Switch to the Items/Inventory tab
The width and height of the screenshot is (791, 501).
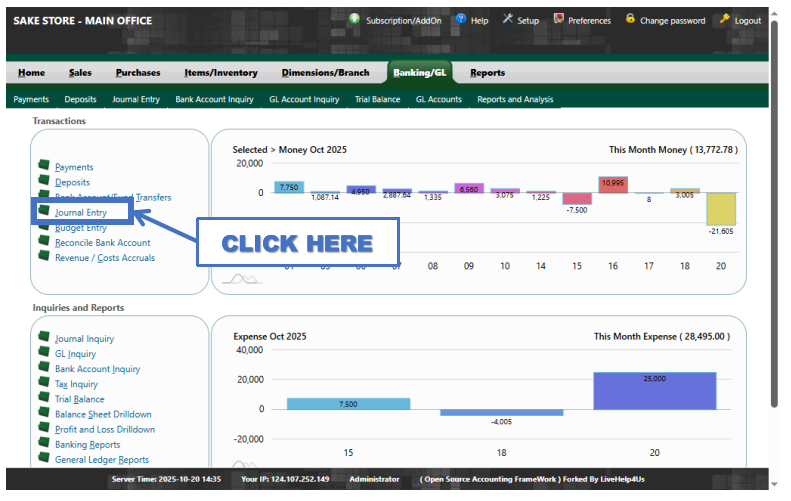(x=220, y=73)
